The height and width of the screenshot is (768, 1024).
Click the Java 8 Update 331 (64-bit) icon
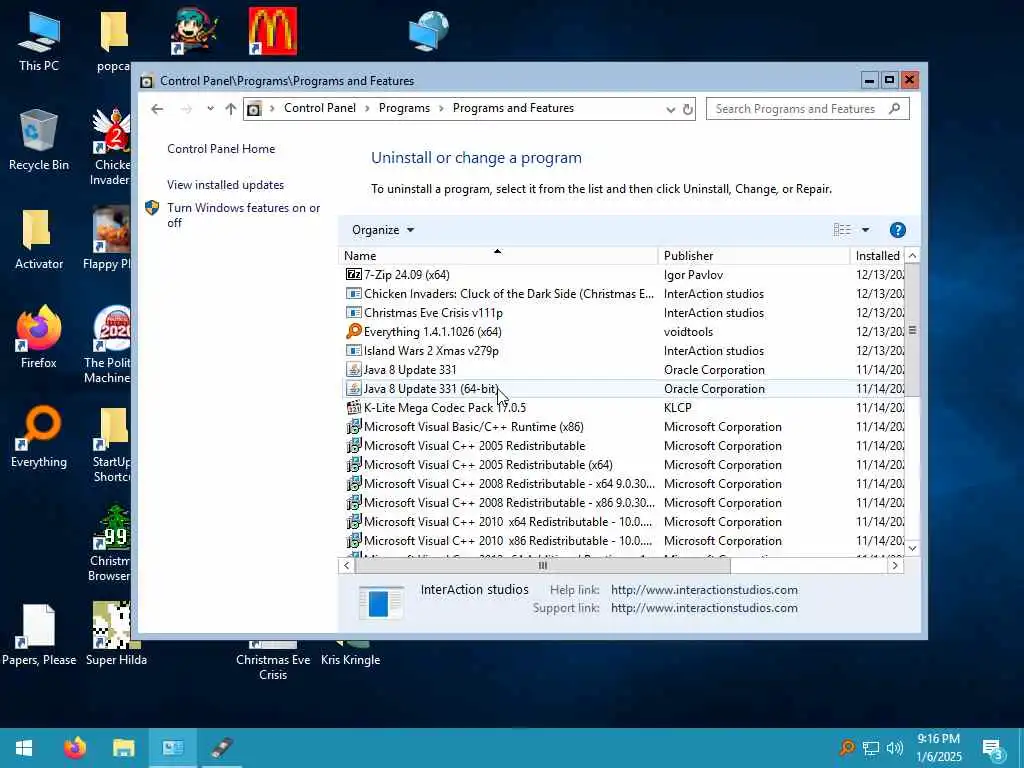[x=353, y=389]
